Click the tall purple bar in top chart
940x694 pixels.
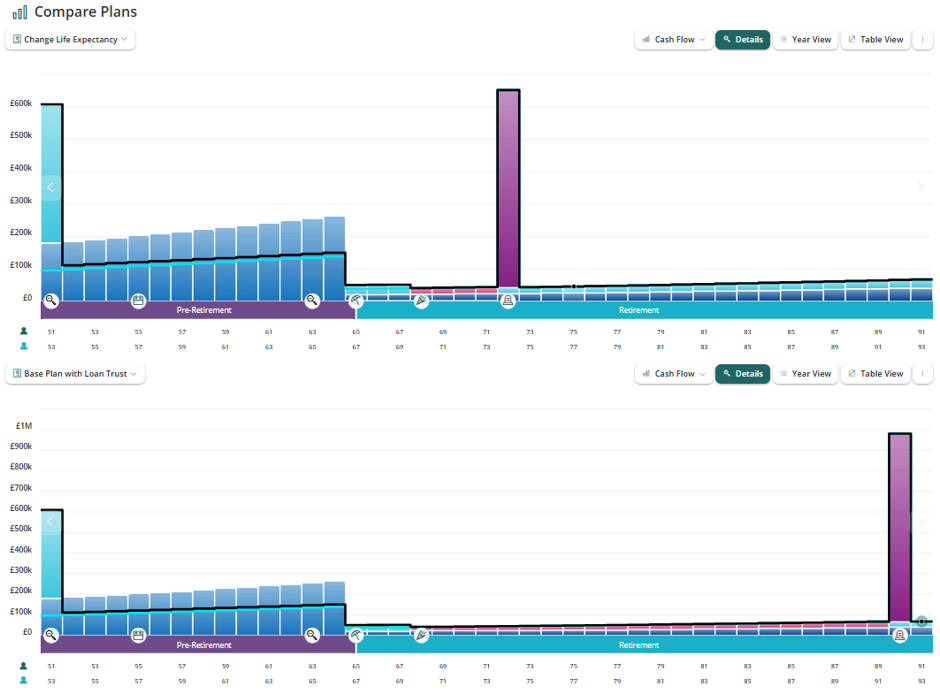[x=508, y=189]
